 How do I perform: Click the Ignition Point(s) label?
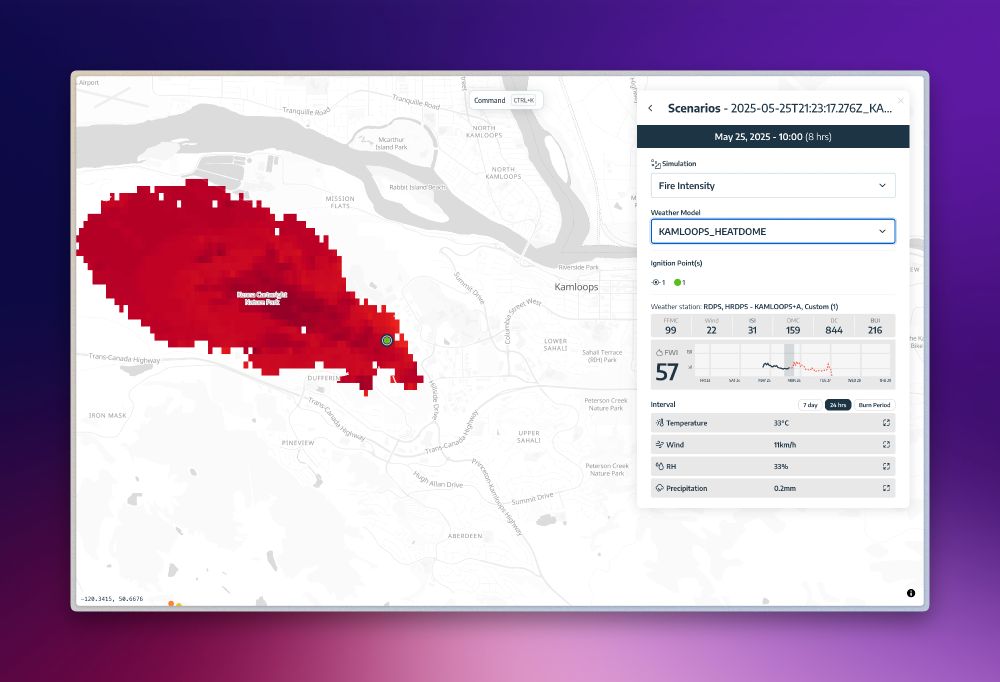676,263
